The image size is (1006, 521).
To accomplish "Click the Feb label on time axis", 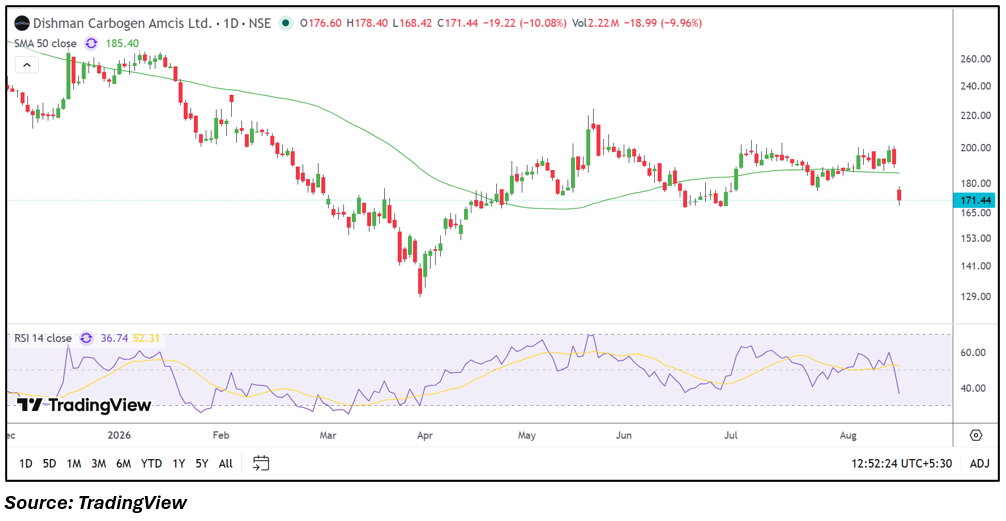I will (x=221, y=435).
